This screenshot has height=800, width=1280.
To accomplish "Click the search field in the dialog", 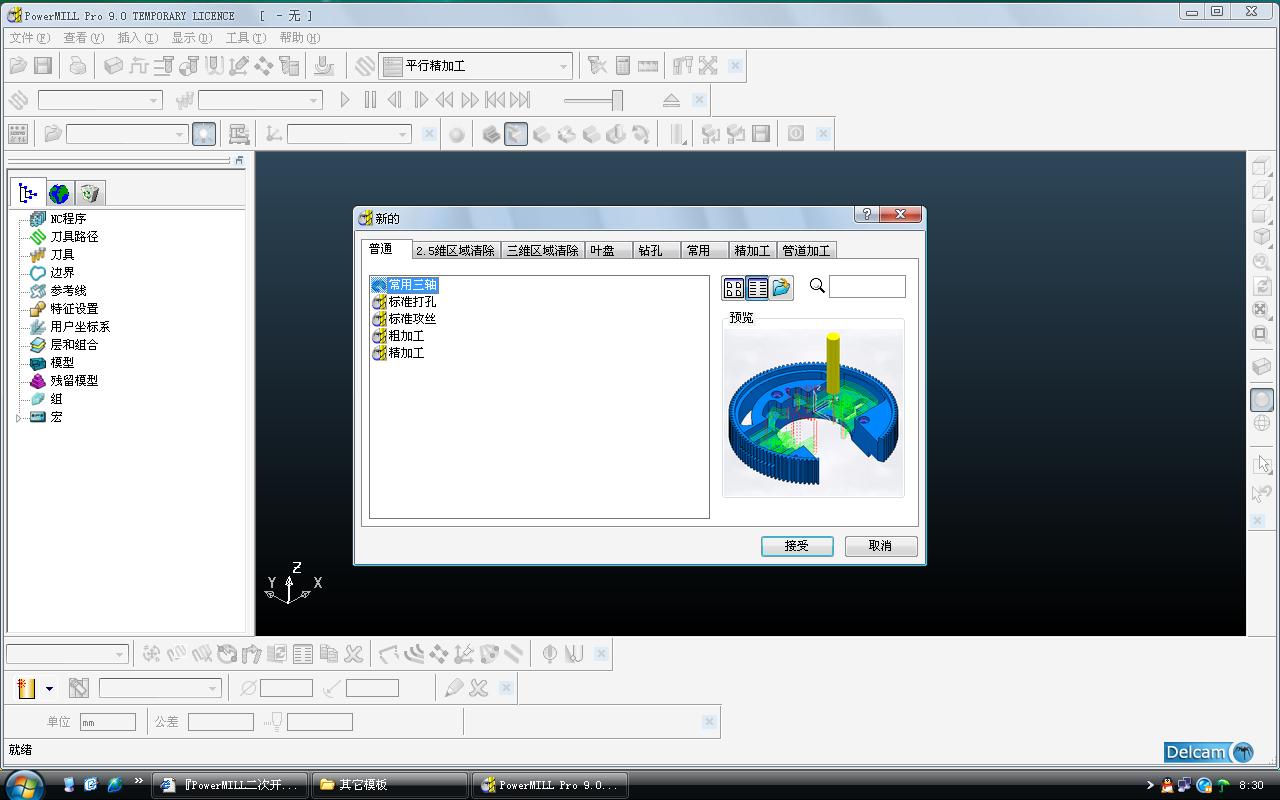I will tap(868, 287).
